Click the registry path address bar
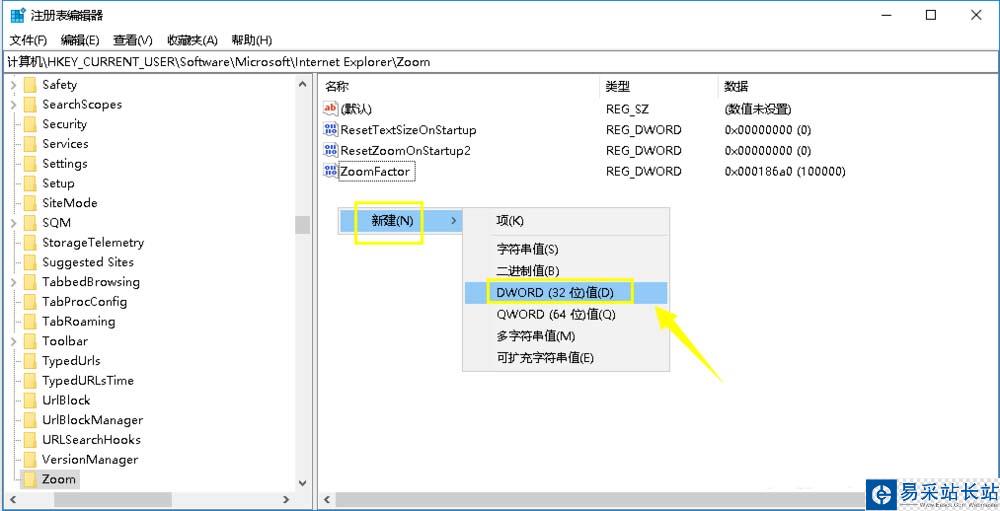Screen dimensions: 1000x511 [x=500, y=62]
